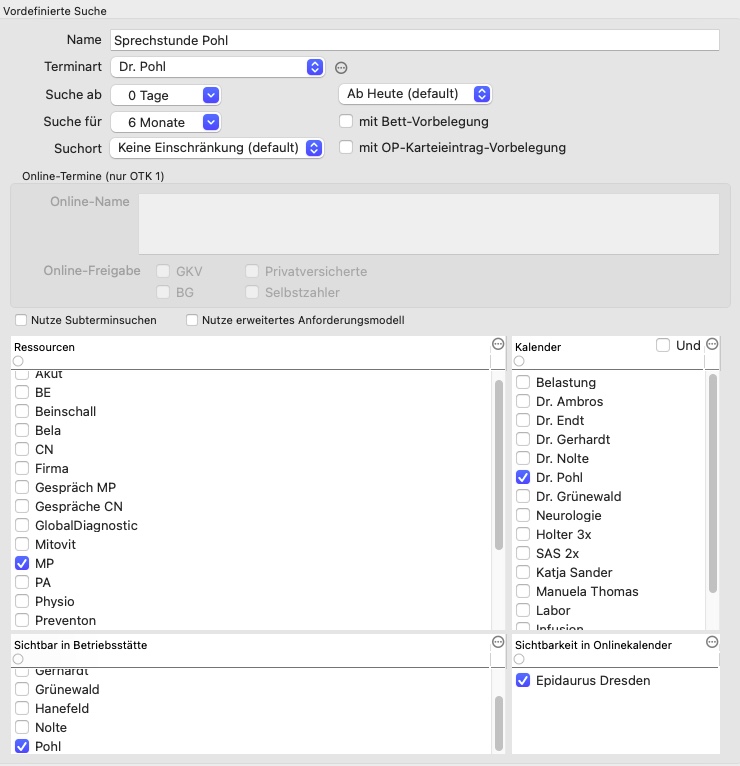Check Hanefeld in Betriebsstätte list

(21, 708)
